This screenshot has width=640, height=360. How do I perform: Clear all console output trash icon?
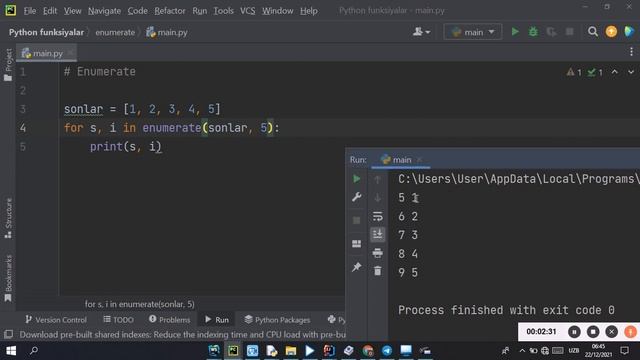tap(378, 271)
